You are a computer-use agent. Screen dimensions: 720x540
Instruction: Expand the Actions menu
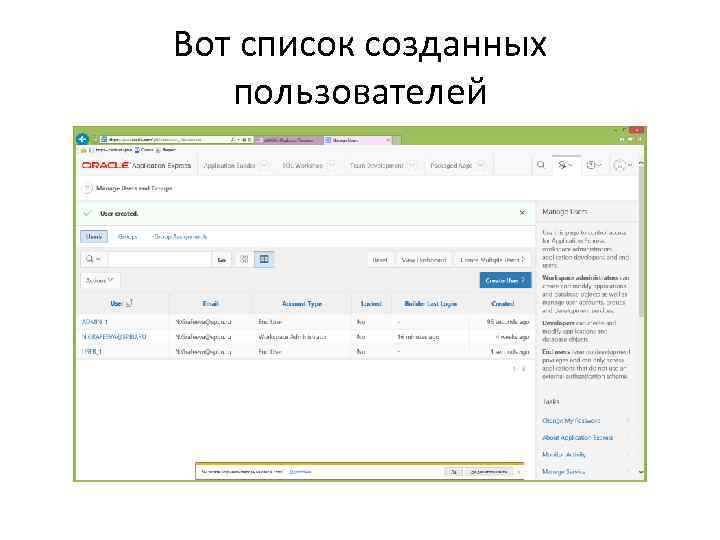[x=100, y=280]
